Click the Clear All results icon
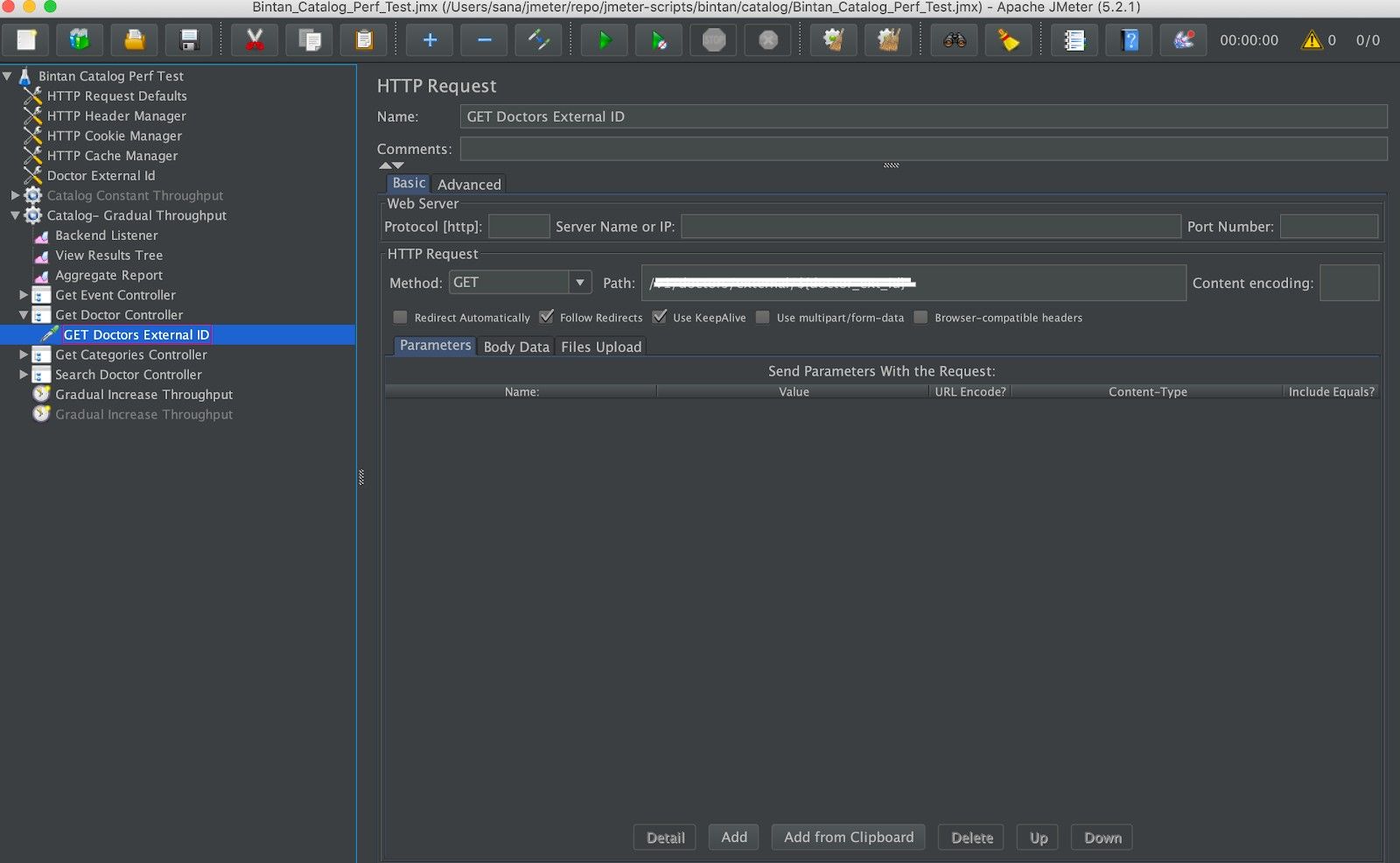This screenshot has height=863, width=1400. [x=888, y=40]
